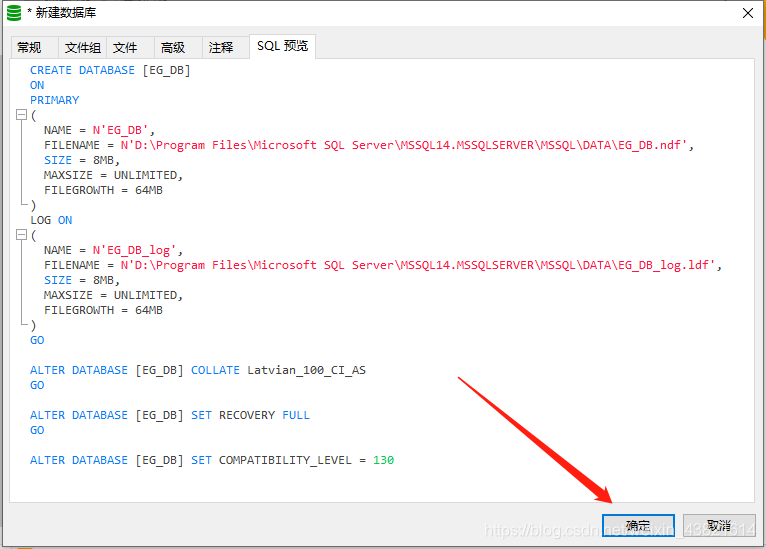Click the FILENAME line ending EG_DB_log.ldf
Screen dimensions: 766x549
click(383, 265)
